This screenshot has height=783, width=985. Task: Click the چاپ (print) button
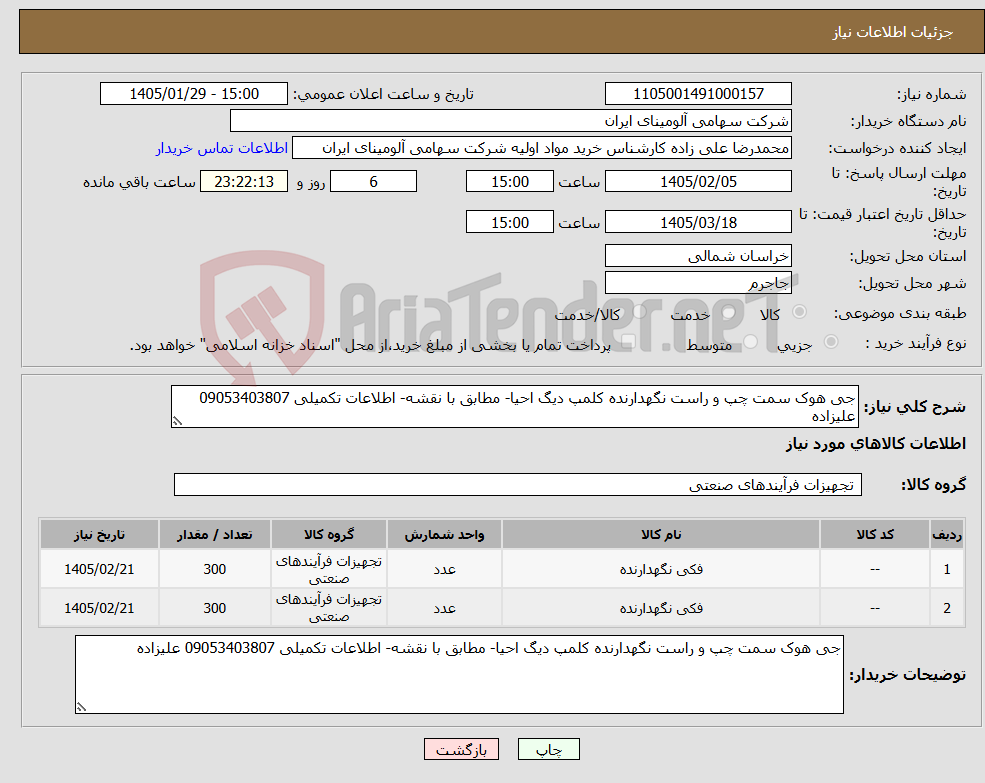tap(548, 749)
